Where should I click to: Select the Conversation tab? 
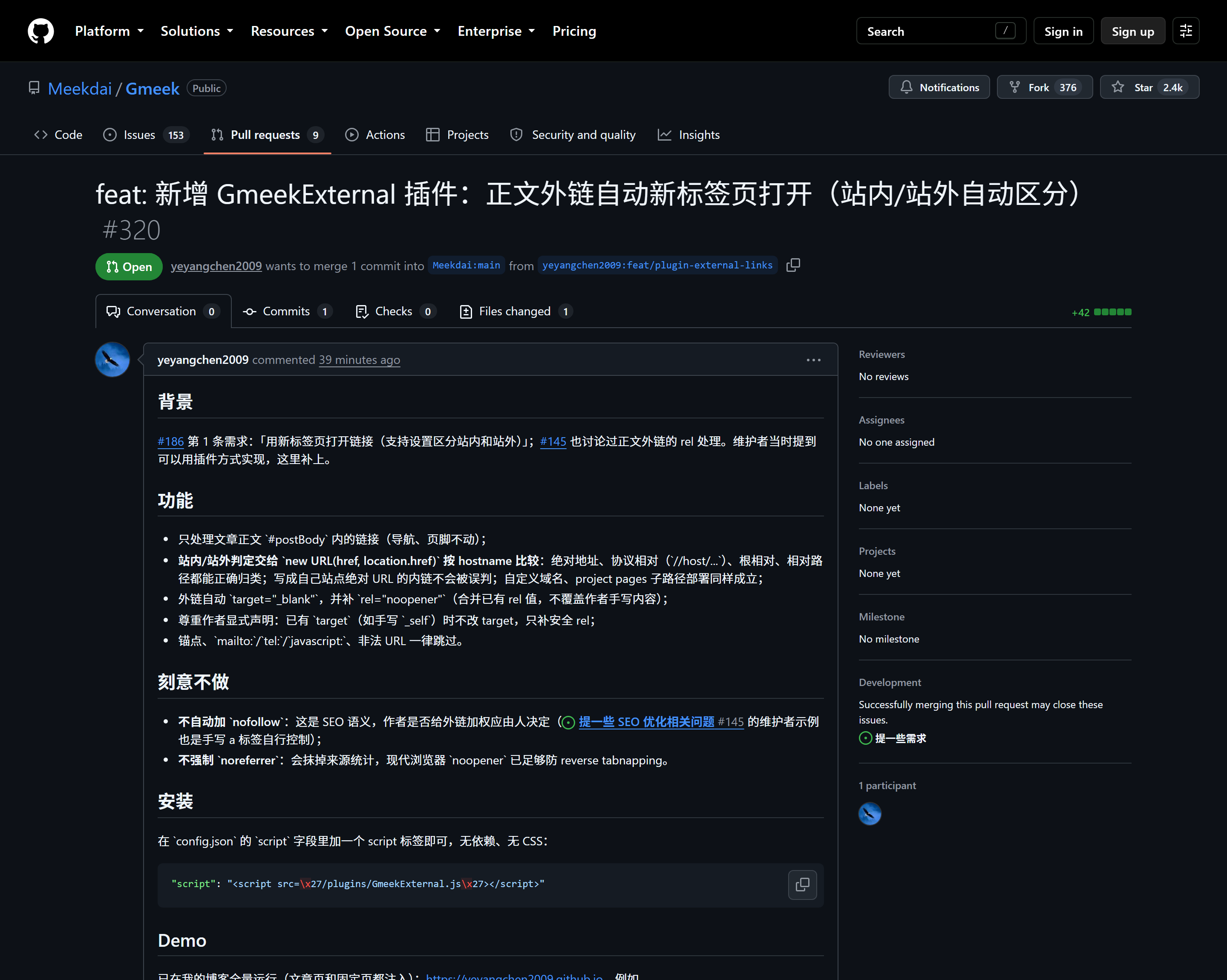(x=163, y=311)
